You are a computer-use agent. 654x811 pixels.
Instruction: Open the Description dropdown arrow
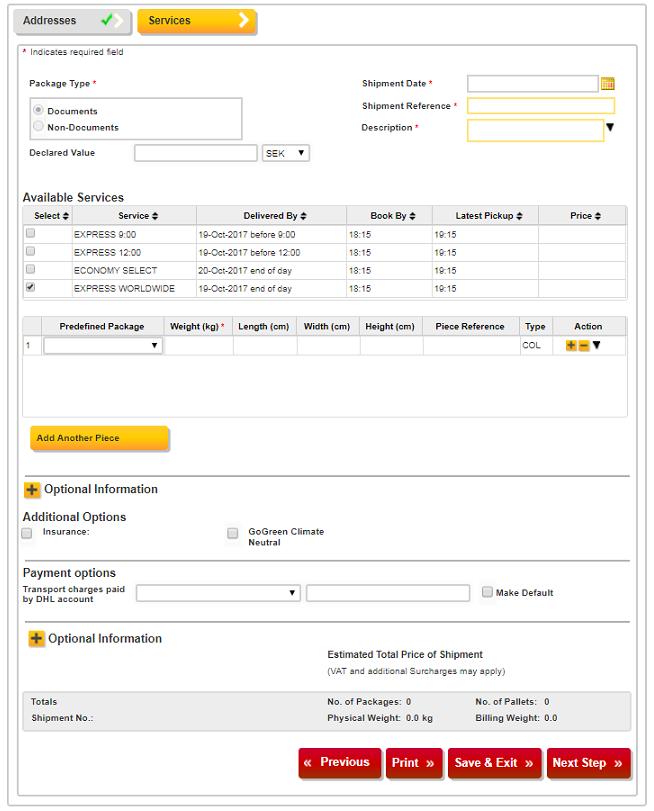(610, 127)
